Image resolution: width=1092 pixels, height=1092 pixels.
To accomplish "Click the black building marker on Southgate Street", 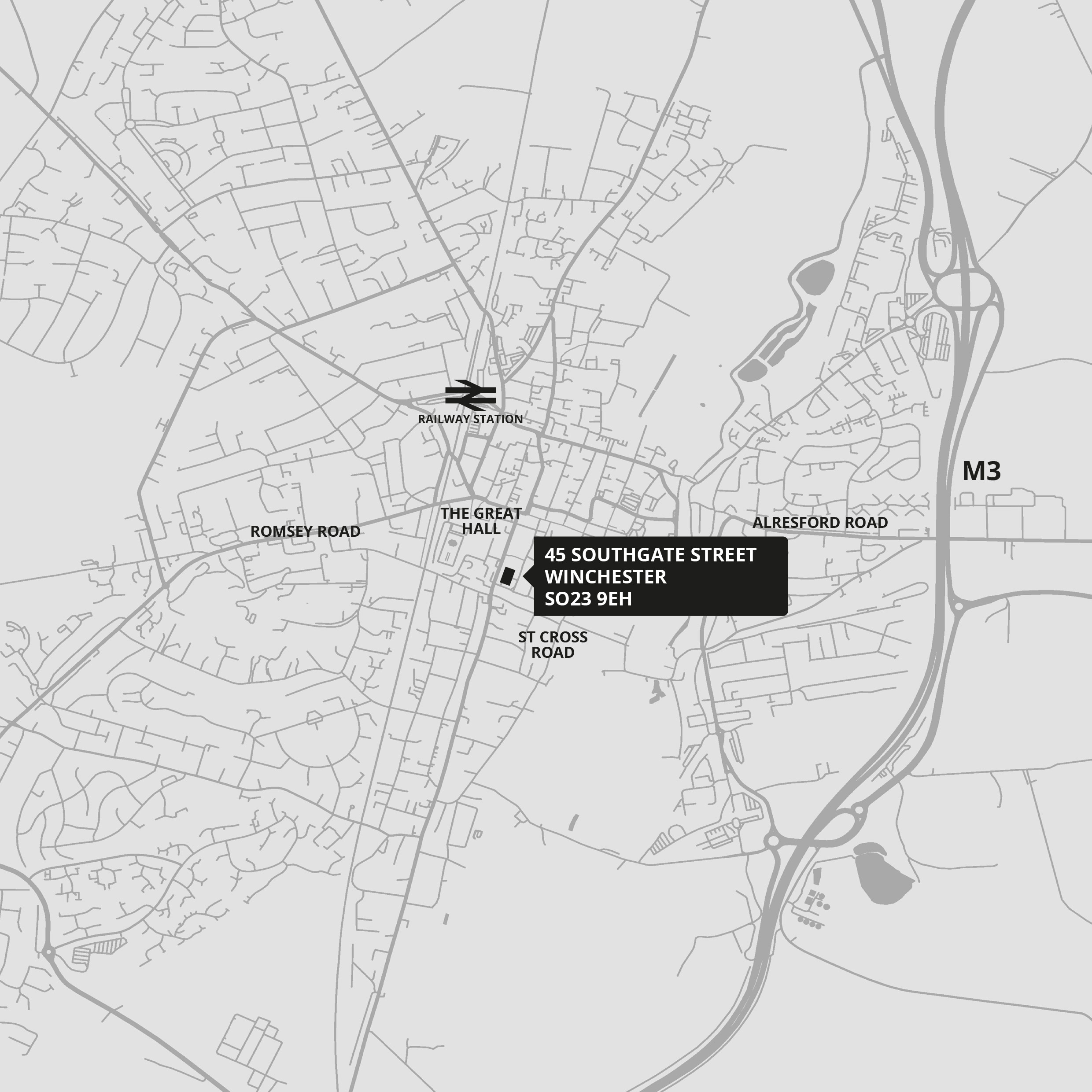I will pos(507,576).
